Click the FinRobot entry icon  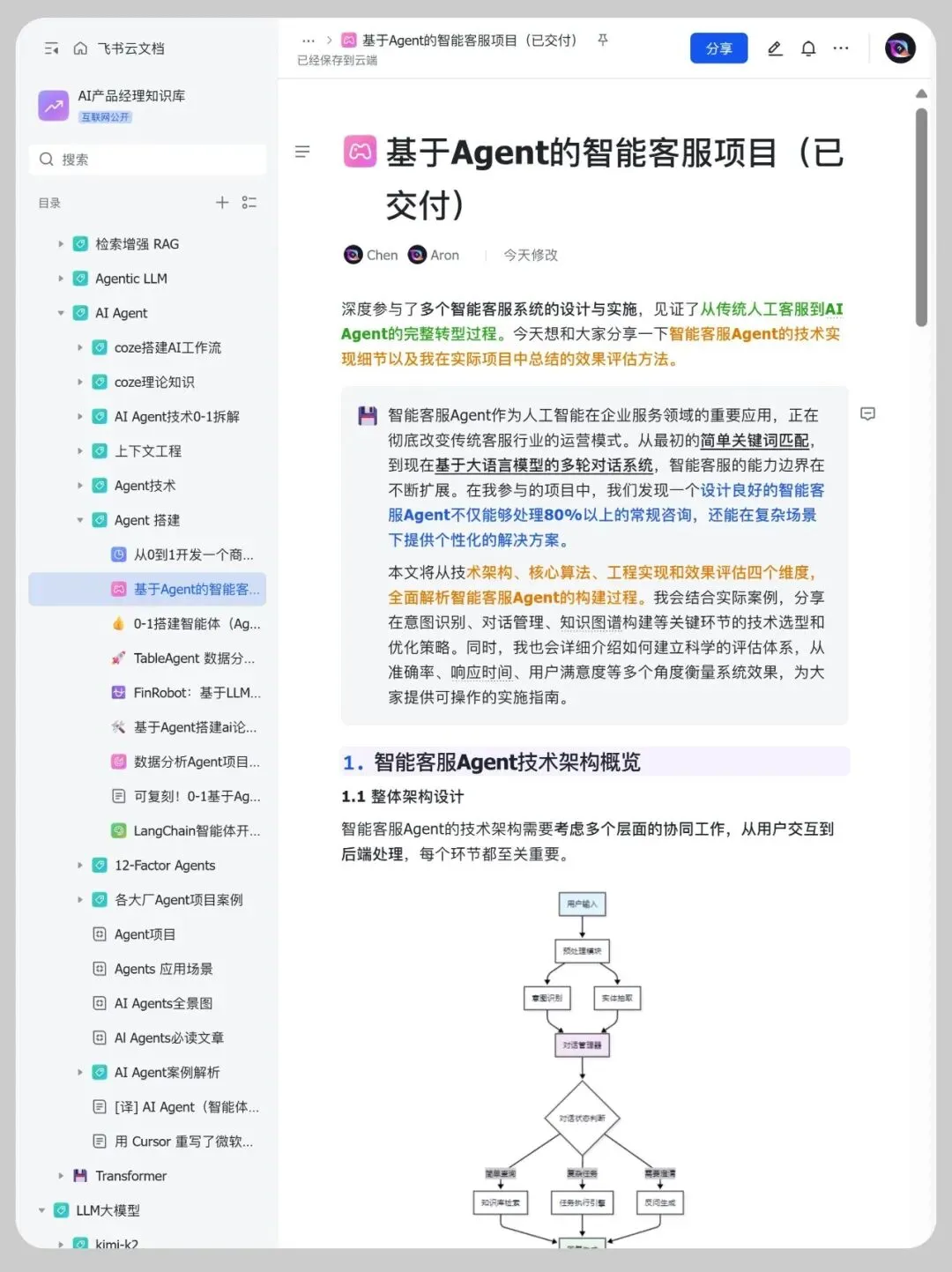tap(118, 693)
